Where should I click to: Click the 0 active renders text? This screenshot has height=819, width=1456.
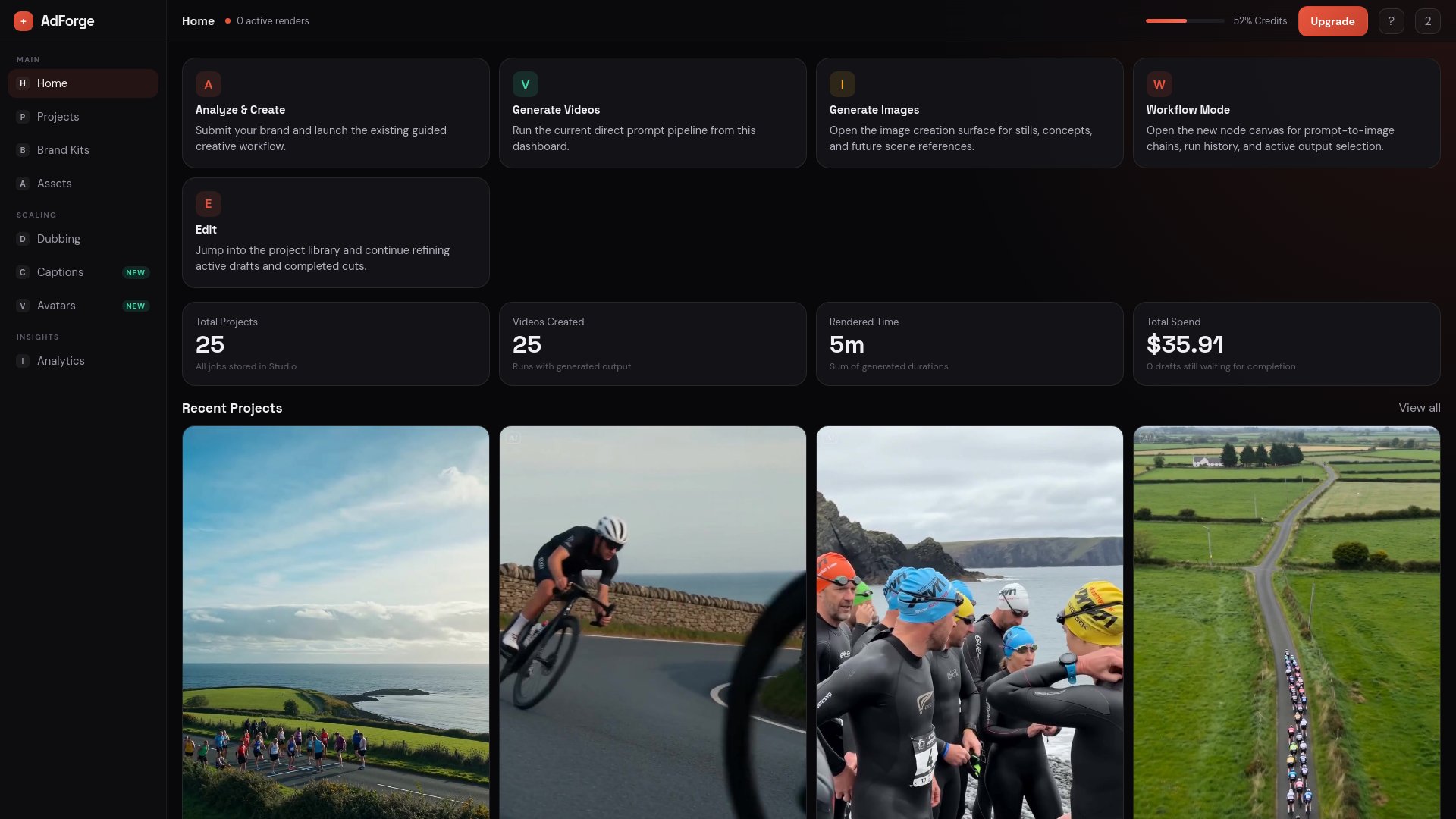click(x=273, y=21)
